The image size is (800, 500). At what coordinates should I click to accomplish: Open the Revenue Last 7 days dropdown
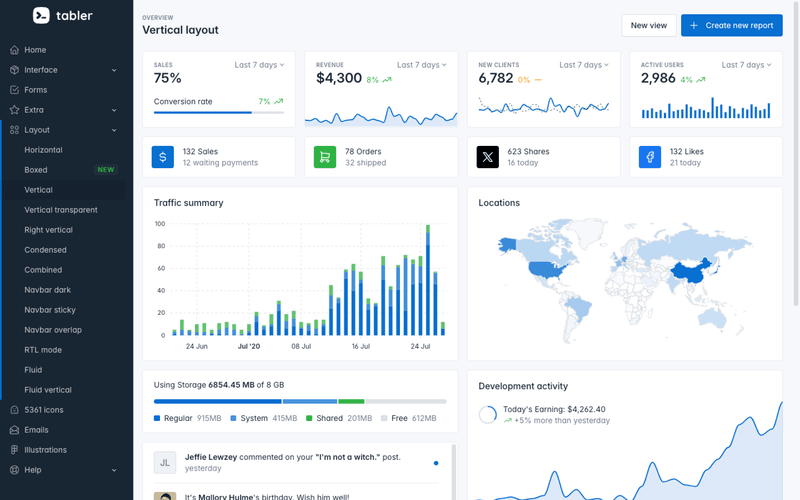coord(421,65)
